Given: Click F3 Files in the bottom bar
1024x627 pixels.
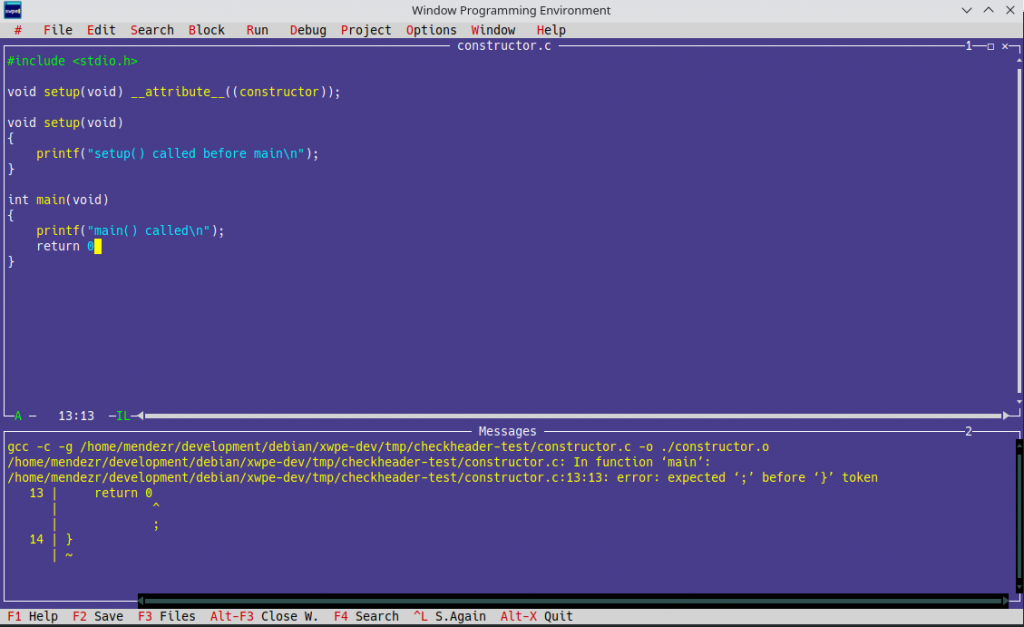Looking at the screenshot, I should click(x=167, y=616).
